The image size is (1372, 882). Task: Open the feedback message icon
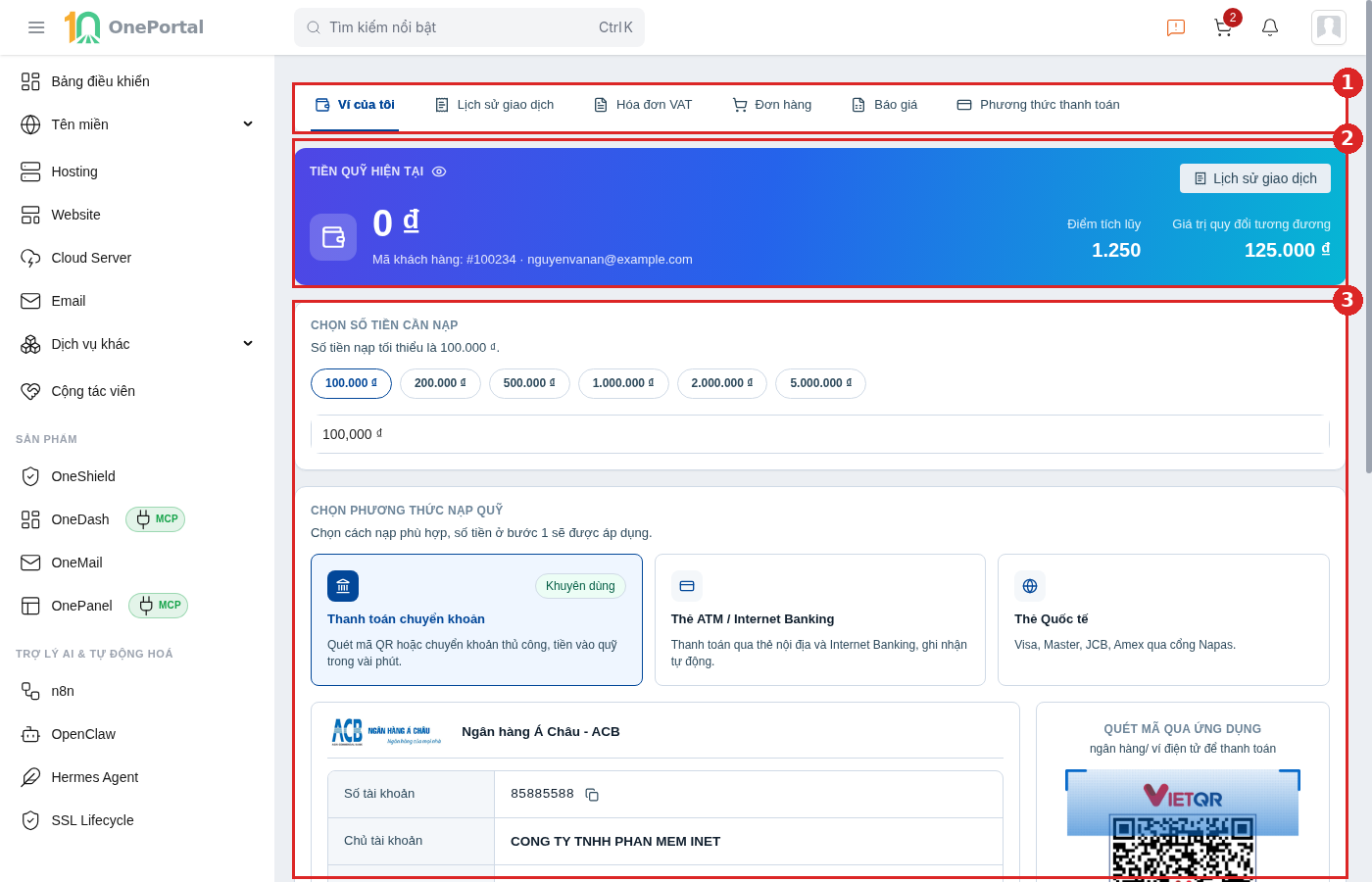click(x=1176, y=27)
